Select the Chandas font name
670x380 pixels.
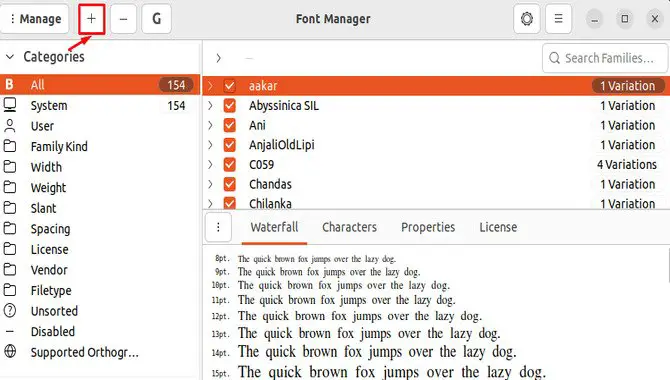click(270, 184)
